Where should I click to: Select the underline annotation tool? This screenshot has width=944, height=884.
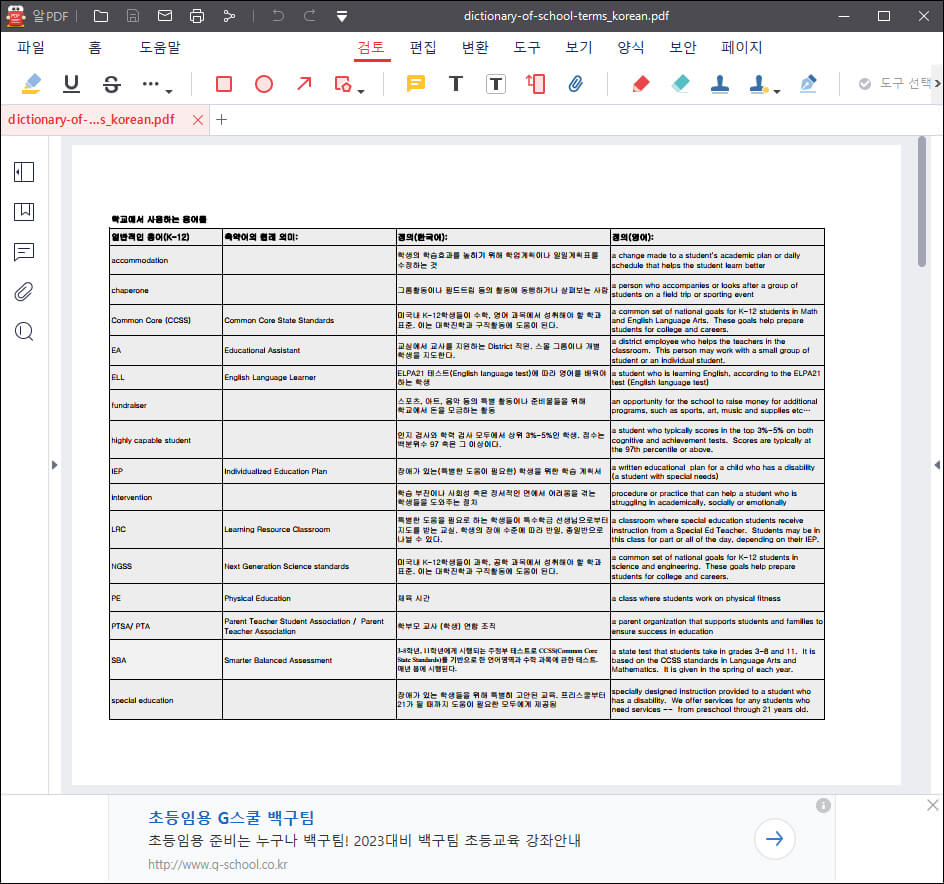70,85
